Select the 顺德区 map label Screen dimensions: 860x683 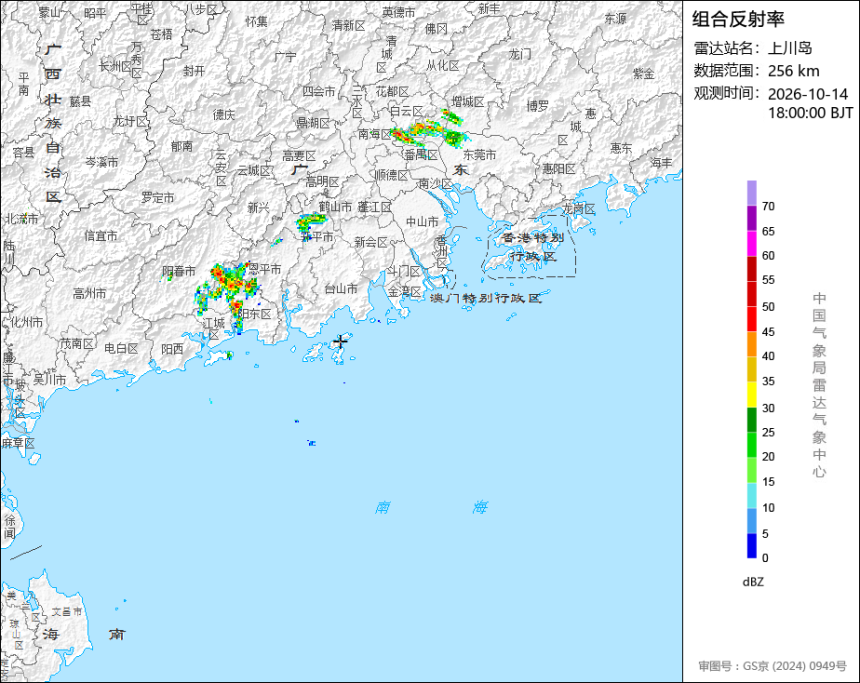coord(392,175)
